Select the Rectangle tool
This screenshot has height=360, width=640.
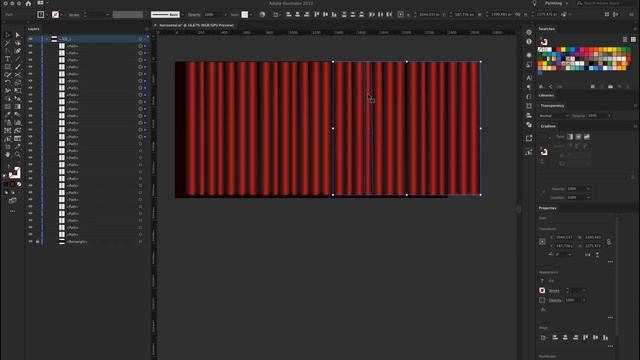pos(7,67)
